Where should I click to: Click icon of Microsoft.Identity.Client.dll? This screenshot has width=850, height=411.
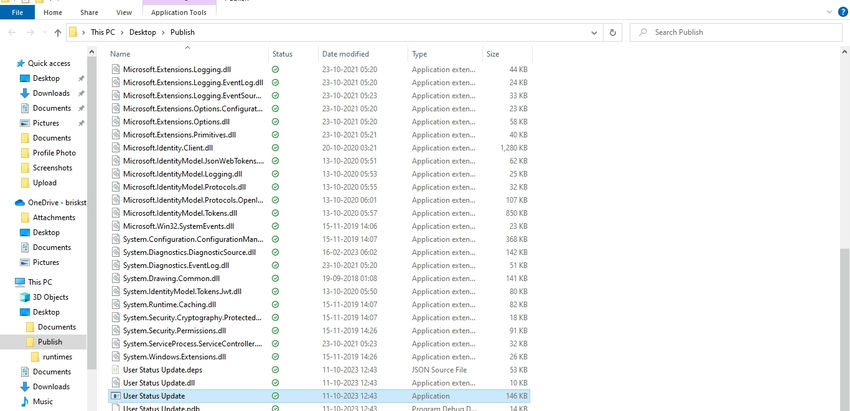pyautogui.click(x=115, y=147)
